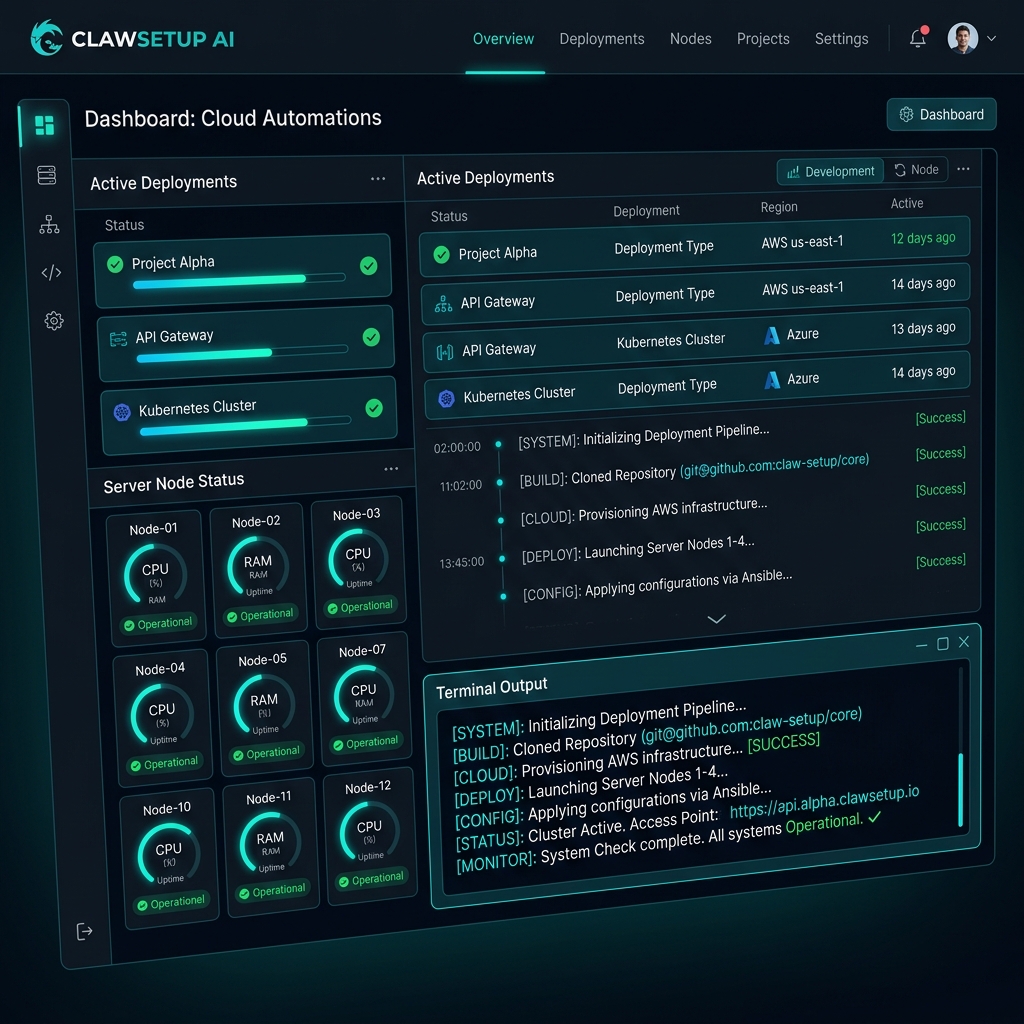
Task: Open the api.alpha.clawsetup.io terminal link
Action: pyautogui.click(x=824, y=802)
